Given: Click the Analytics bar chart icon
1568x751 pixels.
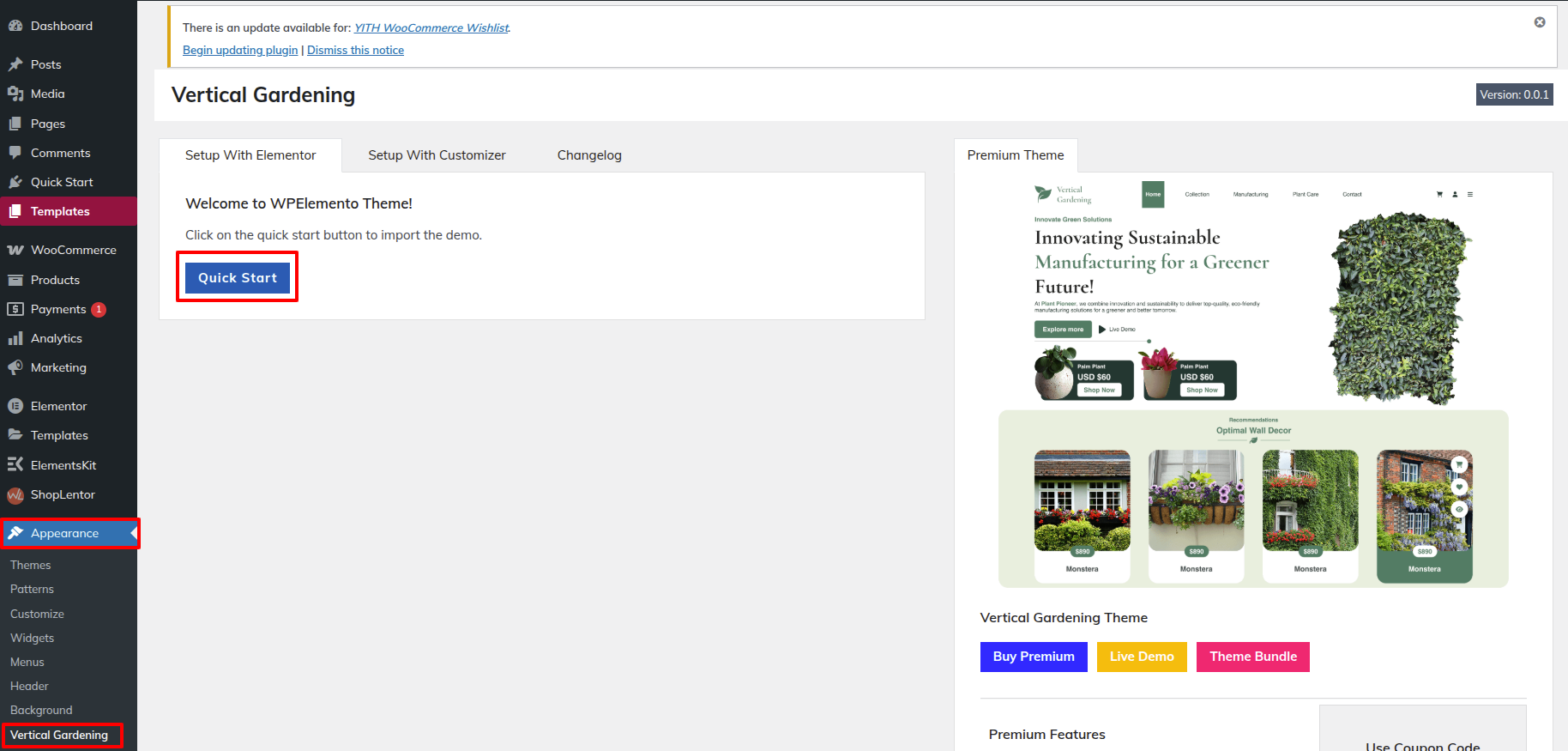Looking at the screenshot, I should point(15,338).
